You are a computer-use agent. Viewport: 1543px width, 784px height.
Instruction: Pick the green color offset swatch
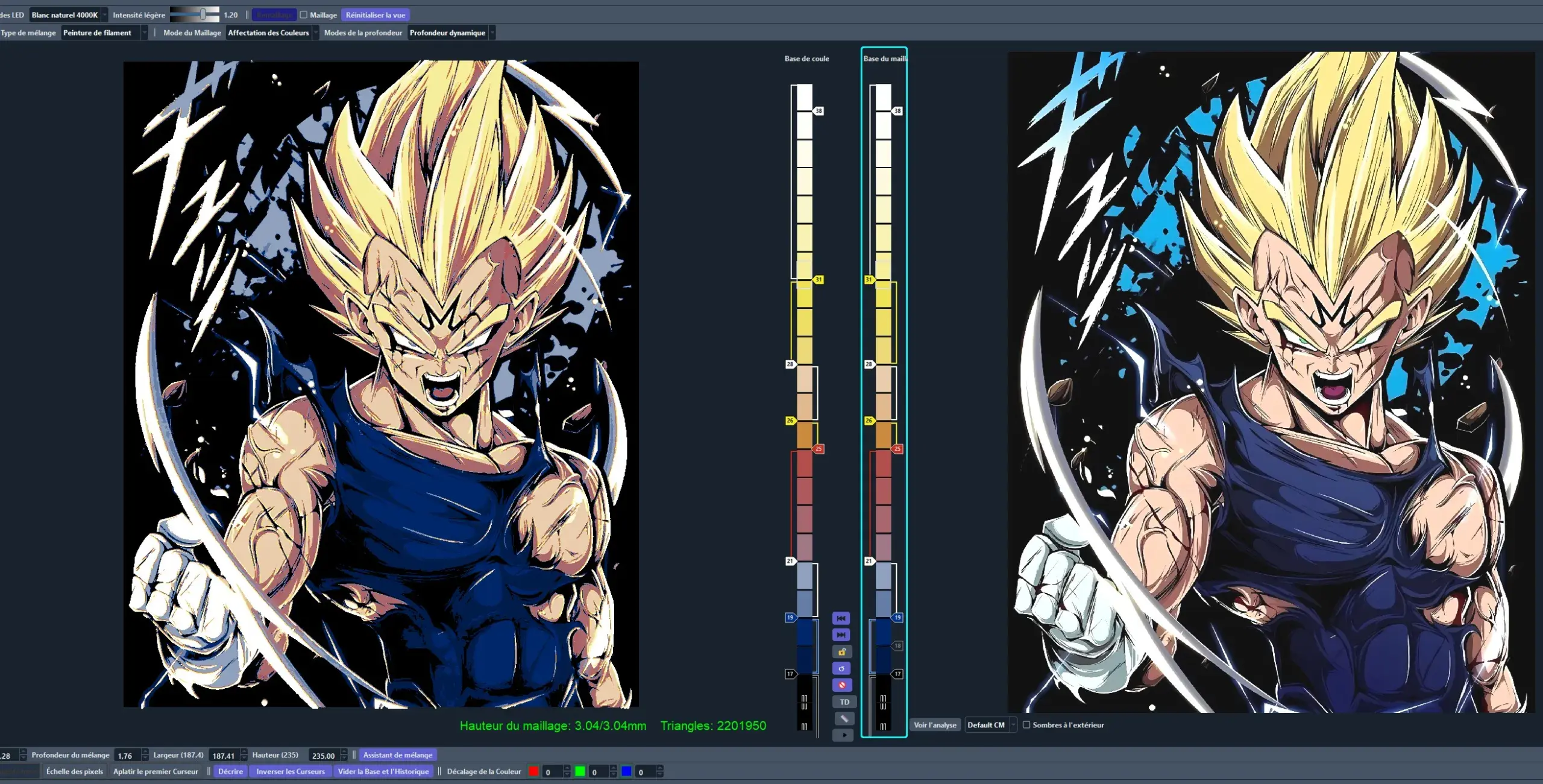(580, 771)
